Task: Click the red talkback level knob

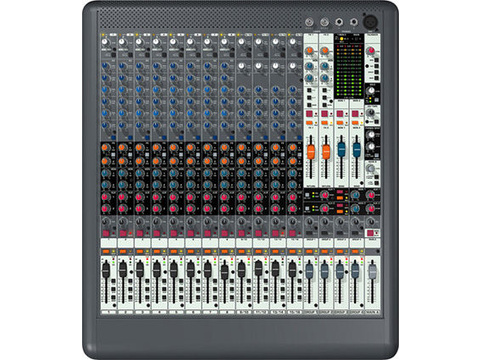Action: [370, 51]
